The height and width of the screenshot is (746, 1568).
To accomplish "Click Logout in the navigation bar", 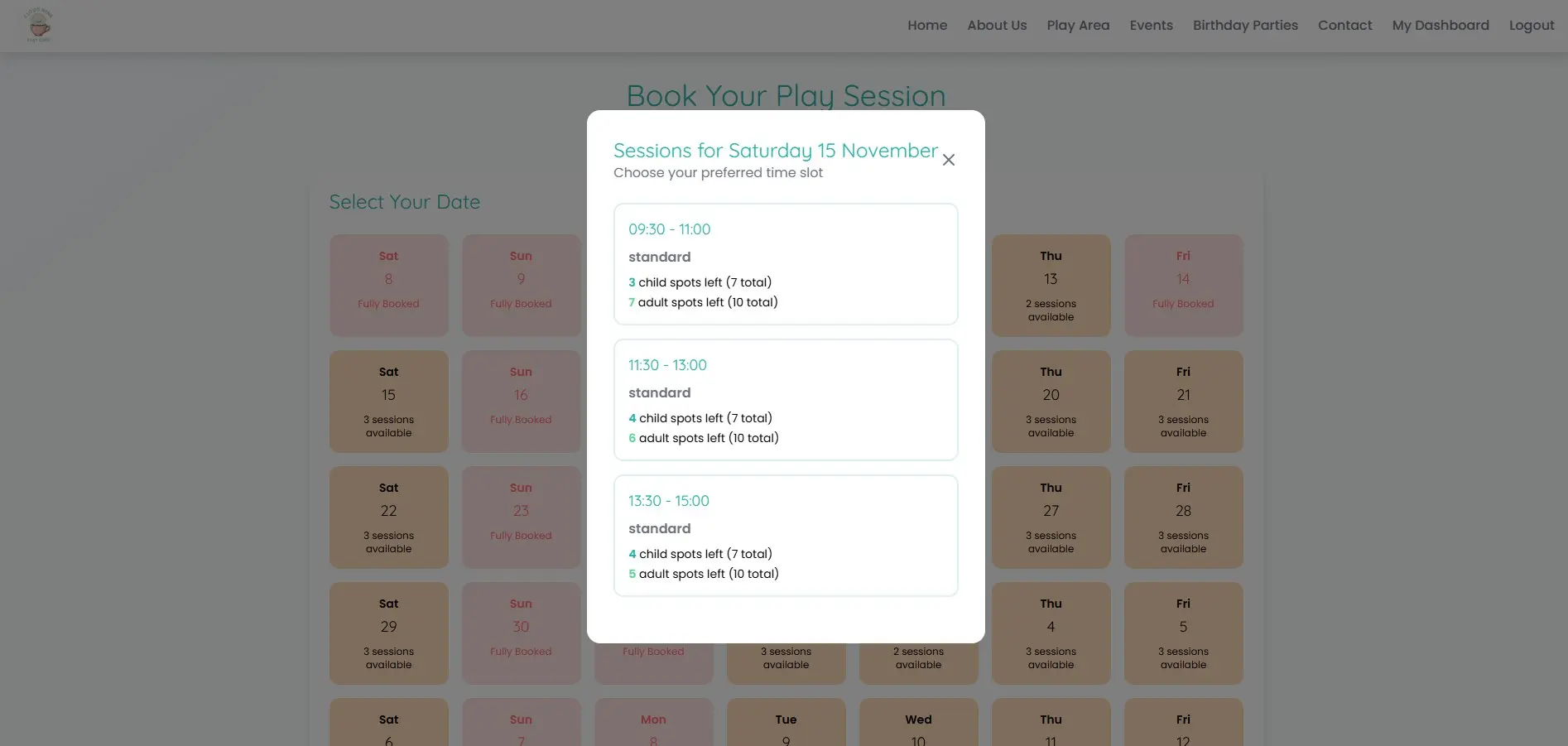I will tap(1531, 25).
